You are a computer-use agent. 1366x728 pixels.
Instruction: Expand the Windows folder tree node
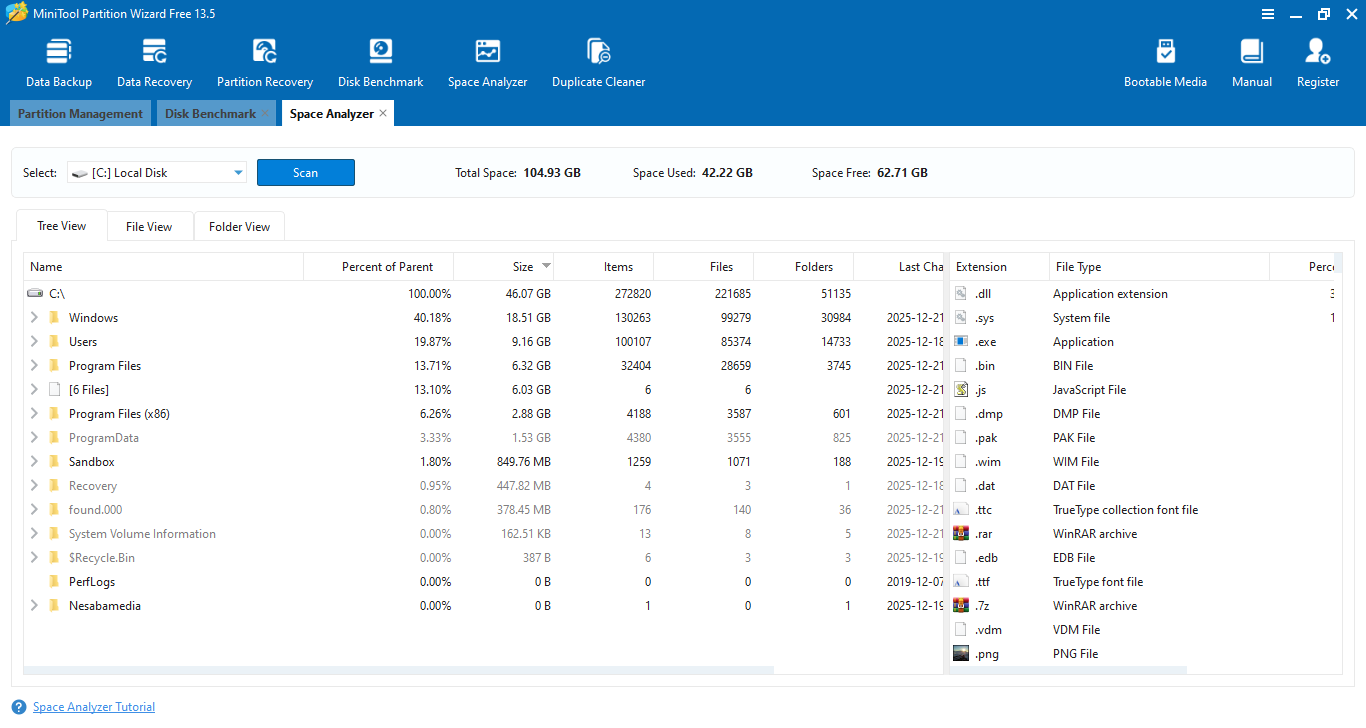pos(34,318)
